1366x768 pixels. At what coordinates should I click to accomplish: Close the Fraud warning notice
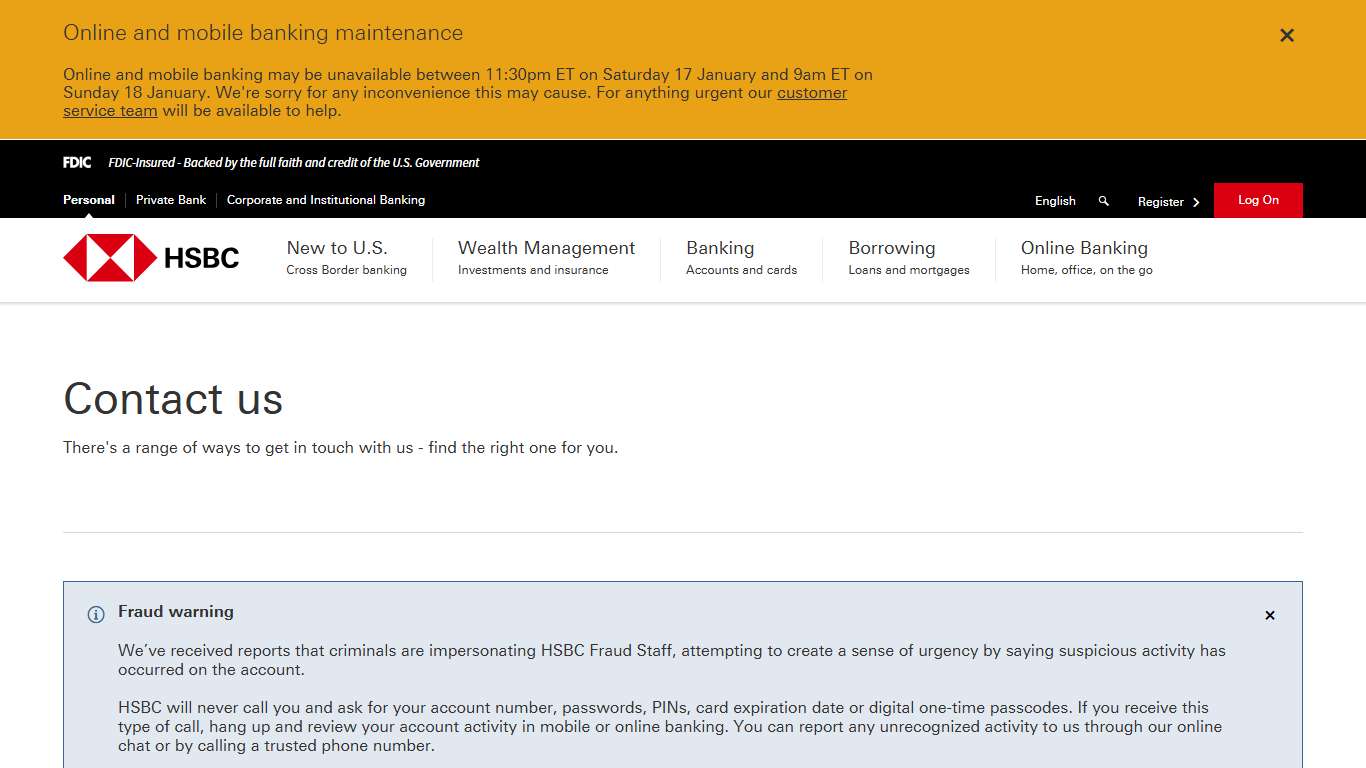pyautogui.click(x=1269, y=615)
